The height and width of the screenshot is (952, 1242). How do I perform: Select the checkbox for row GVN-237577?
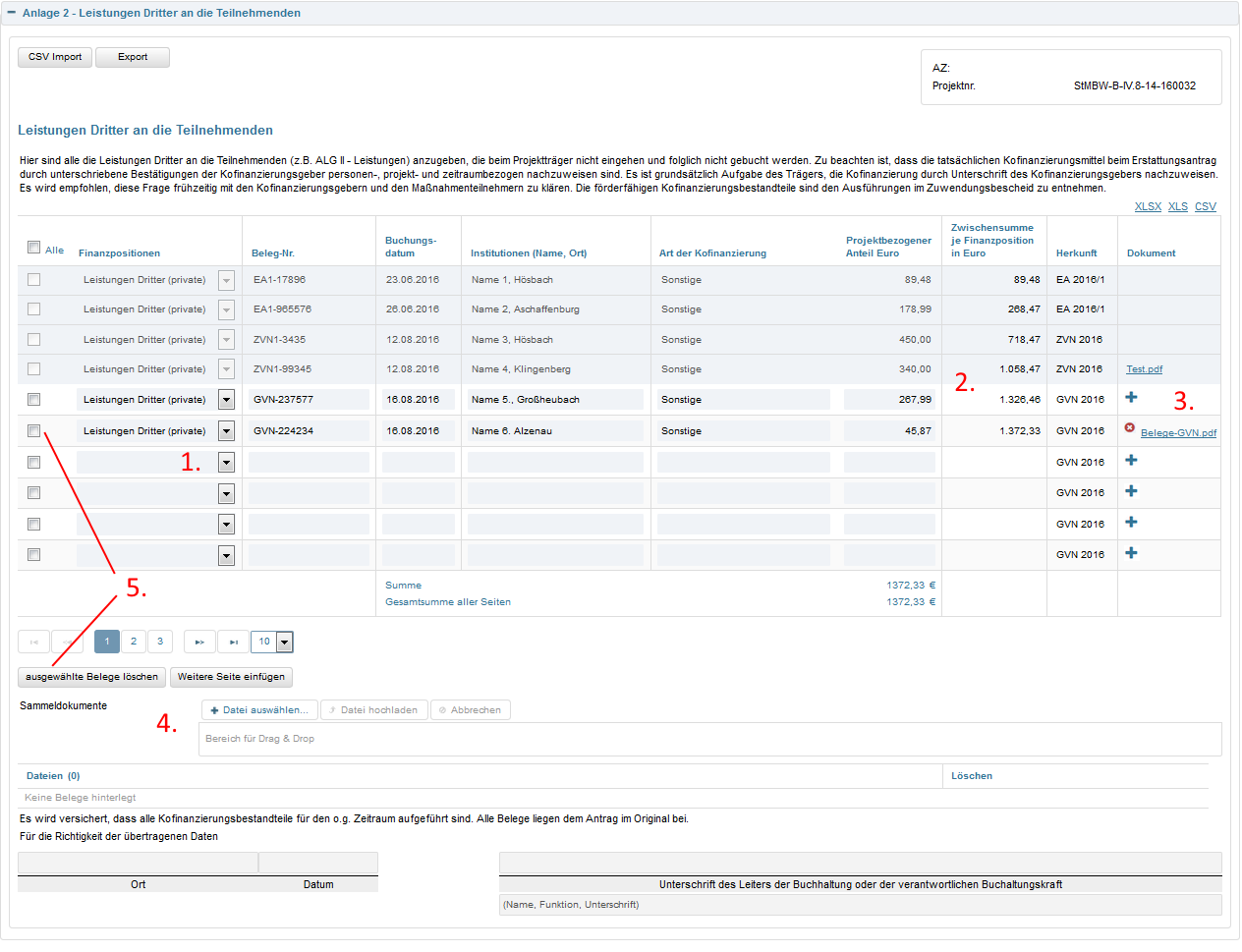(x=34, y=400)
